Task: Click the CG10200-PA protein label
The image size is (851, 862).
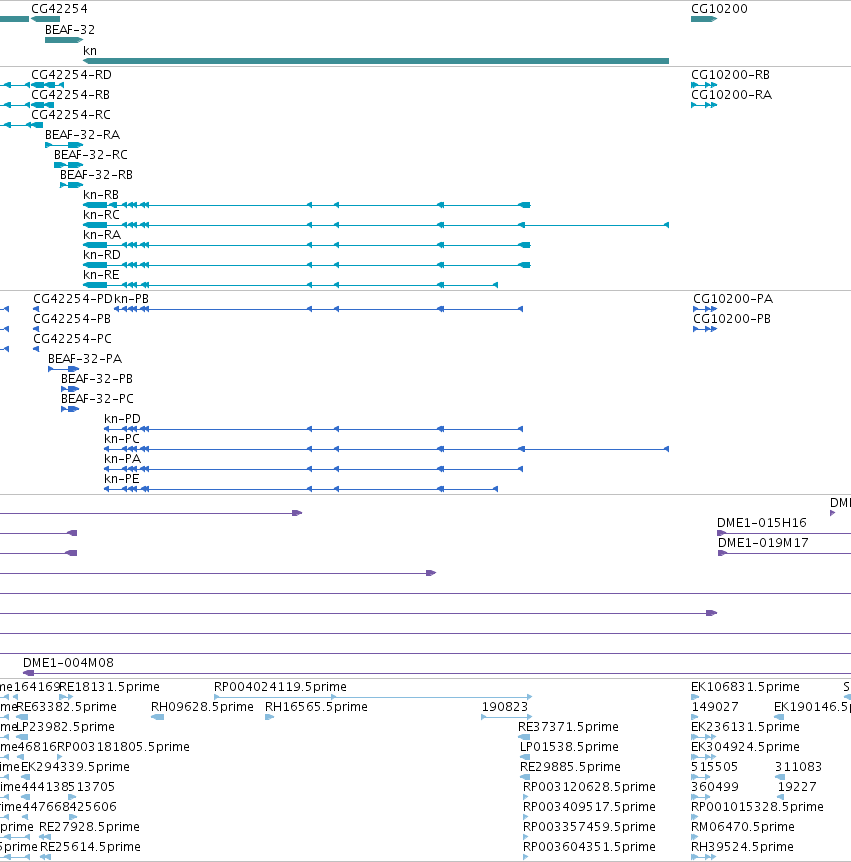Action: [x=733, y=299]
